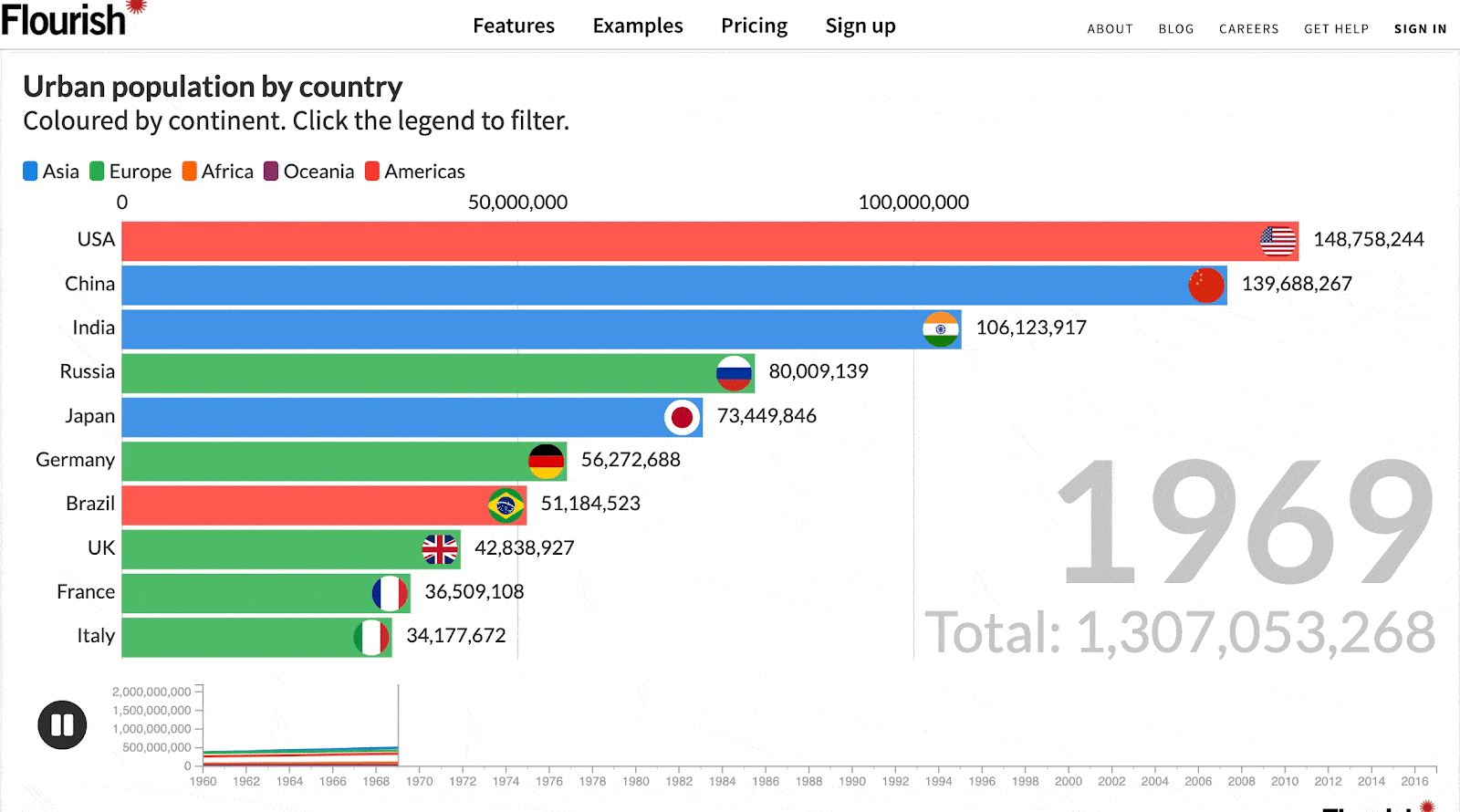1460x812 pixels.
Task: Click the 100,000,000 axis label
Action: [913, 203]
